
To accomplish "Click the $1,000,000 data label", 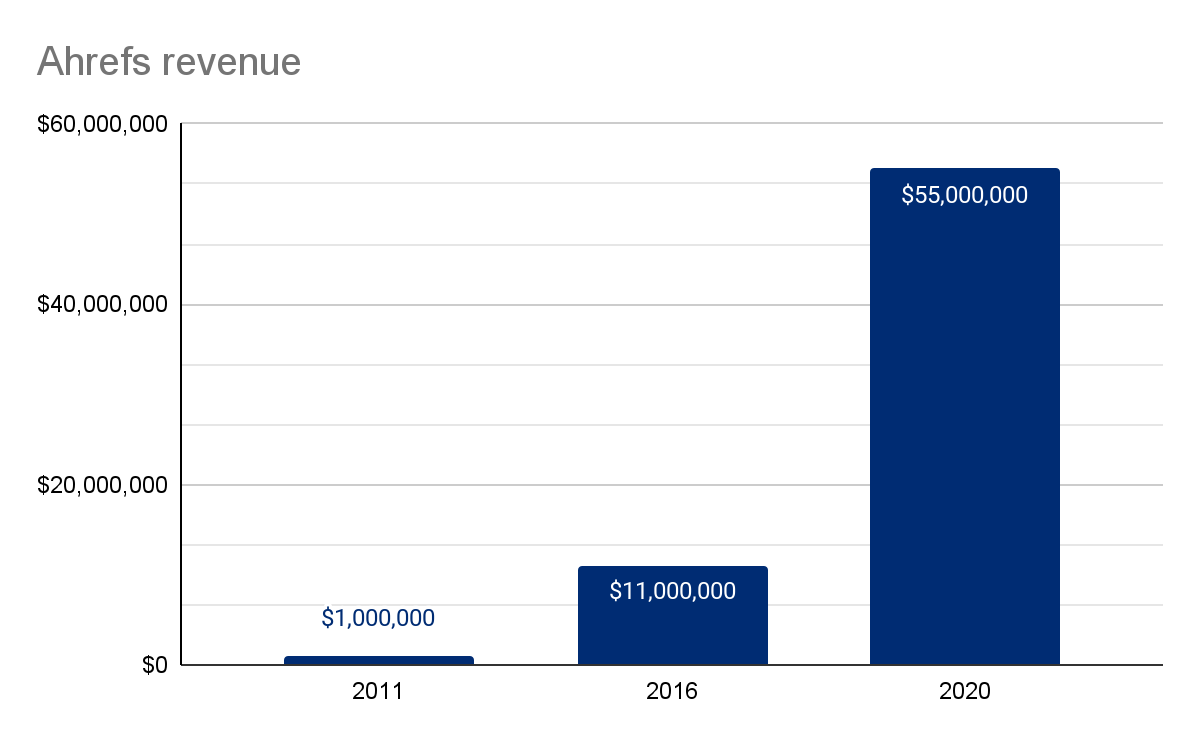I will click(378, 618).
